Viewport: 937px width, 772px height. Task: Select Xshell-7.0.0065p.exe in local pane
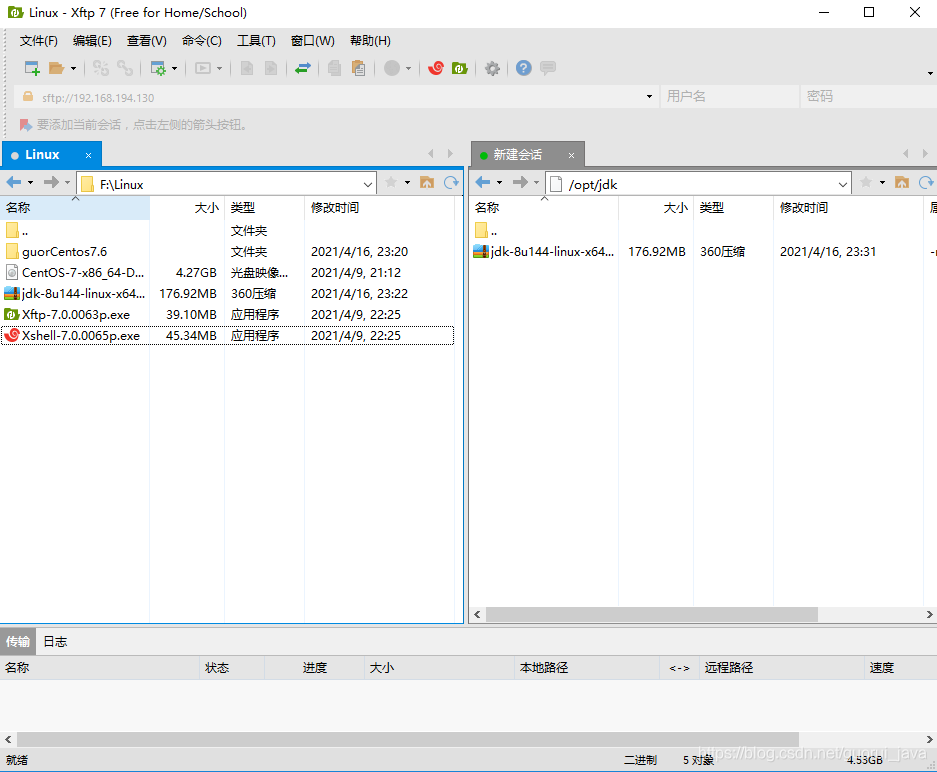[227, 336]
